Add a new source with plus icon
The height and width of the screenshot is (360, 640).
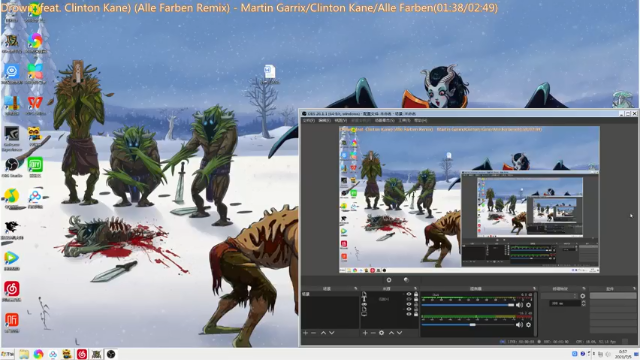tap(365, 333)
